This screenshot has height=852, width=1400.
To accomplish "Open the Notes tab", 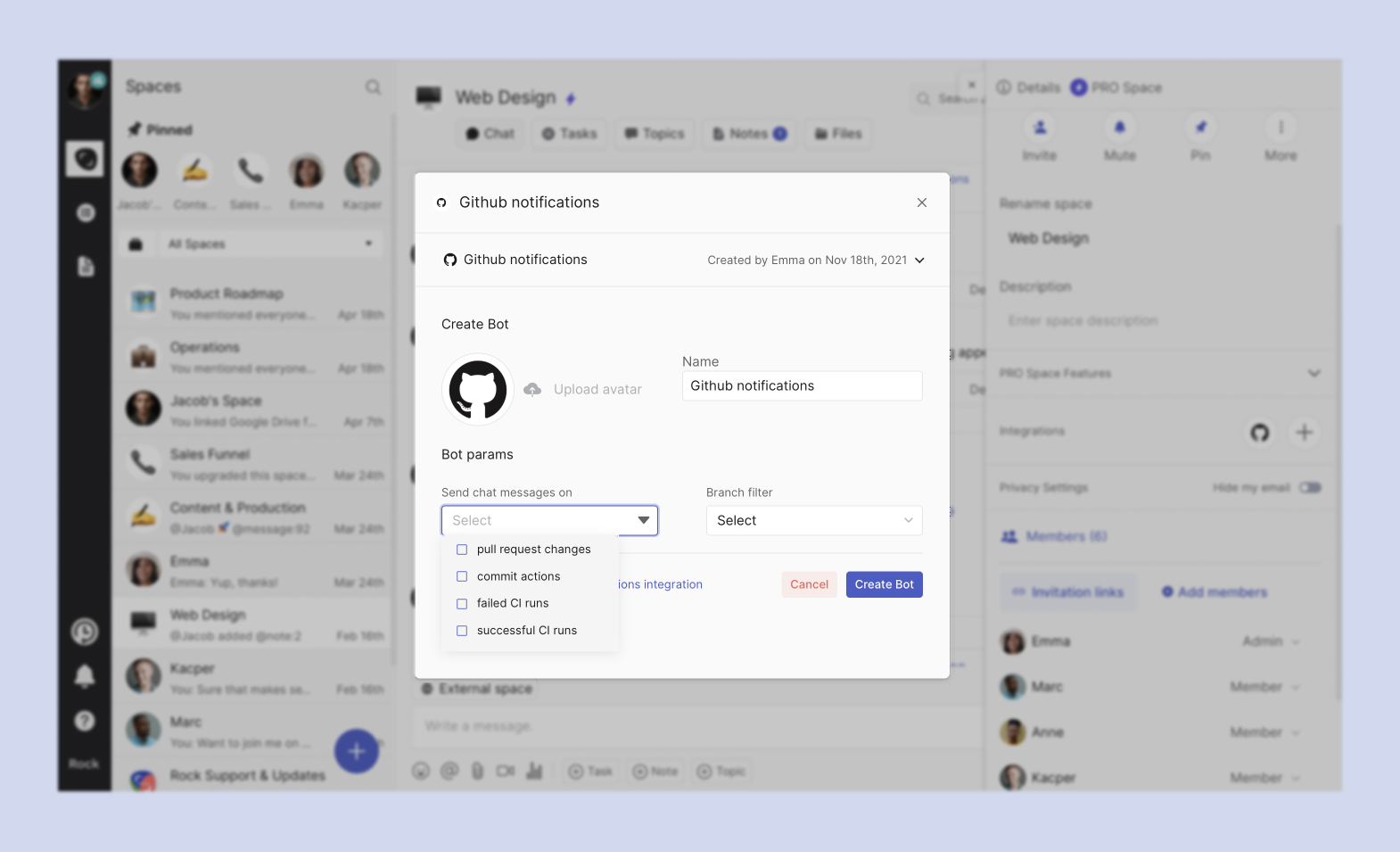I will 749,134.
